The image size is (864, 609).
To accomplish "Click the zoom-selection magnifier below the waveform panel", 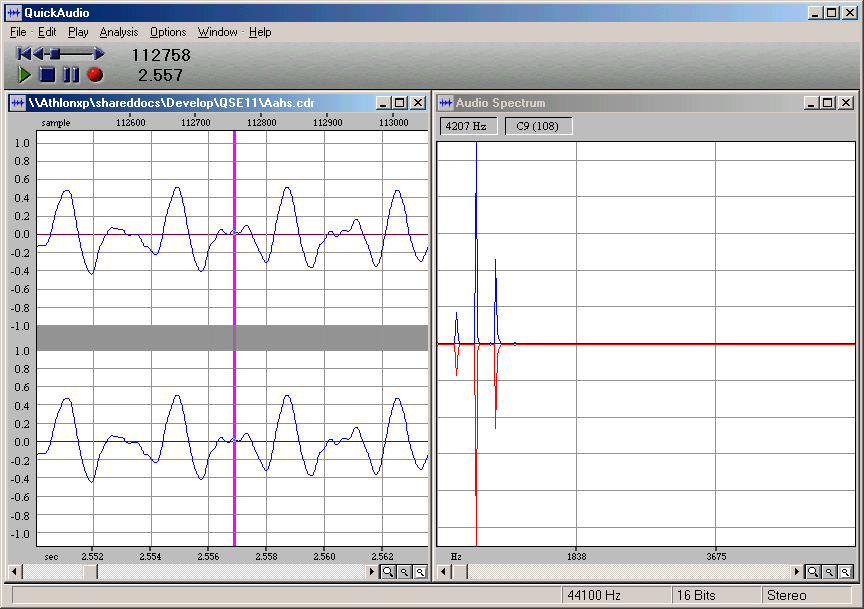I will coord(420,572).
